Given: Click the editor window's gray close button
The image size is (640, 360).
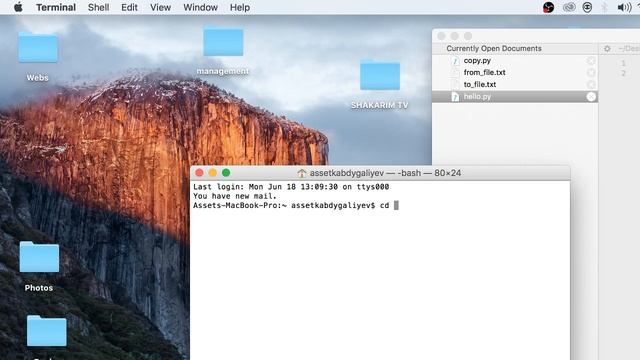Looking at the screenshot, I should click(441, 36).
